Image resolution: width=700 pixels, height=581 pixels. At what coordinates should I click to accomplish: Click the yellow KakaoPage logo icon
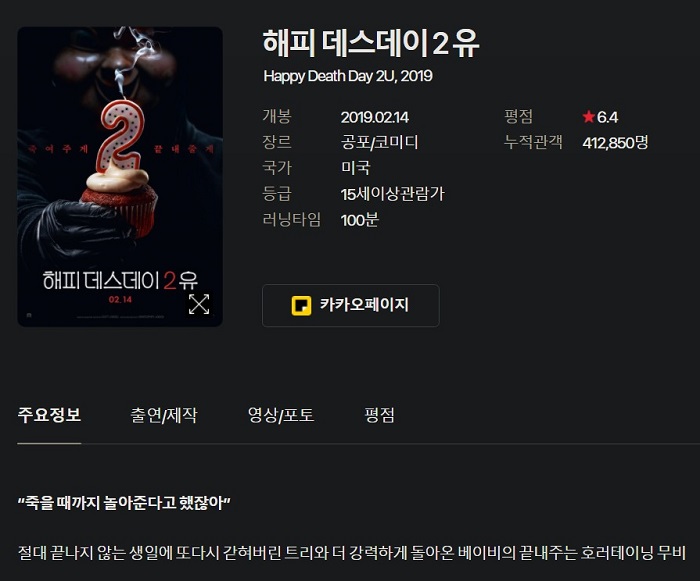pos(301,305)
